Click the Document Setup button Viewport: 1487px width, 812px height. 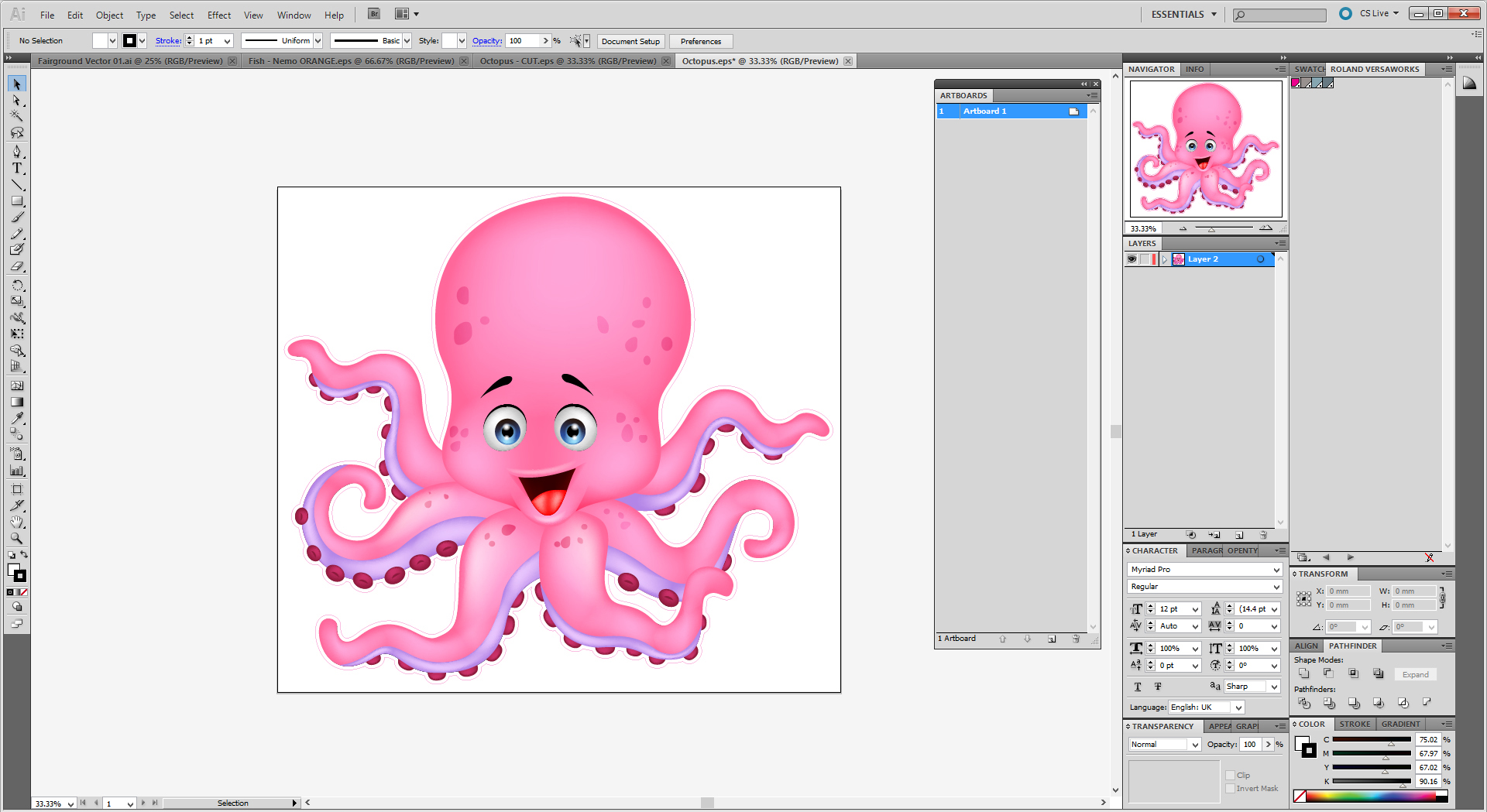(x=630, y=41)
